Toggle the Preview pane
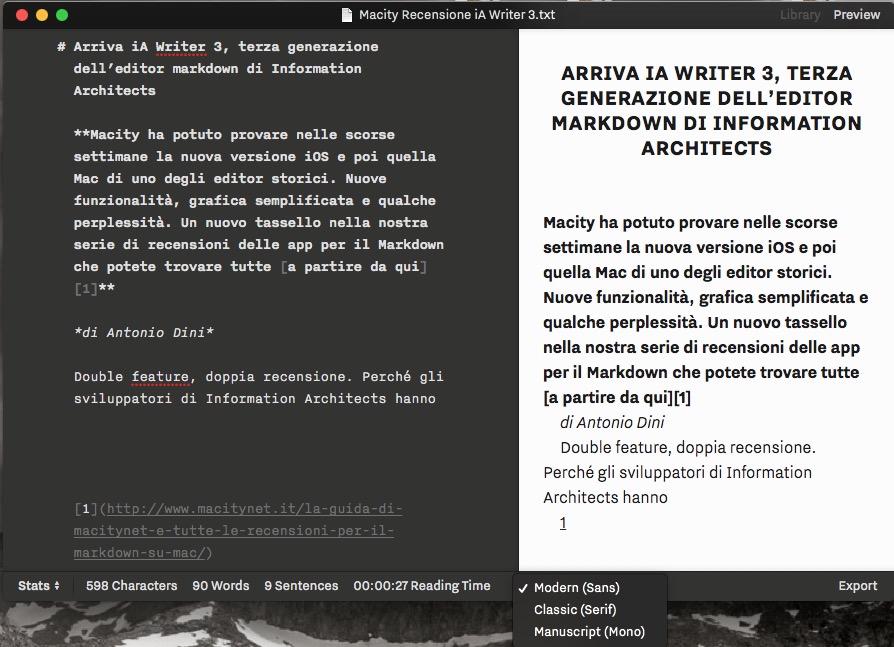This screenshot has width=894, height=647. [856, 14]
